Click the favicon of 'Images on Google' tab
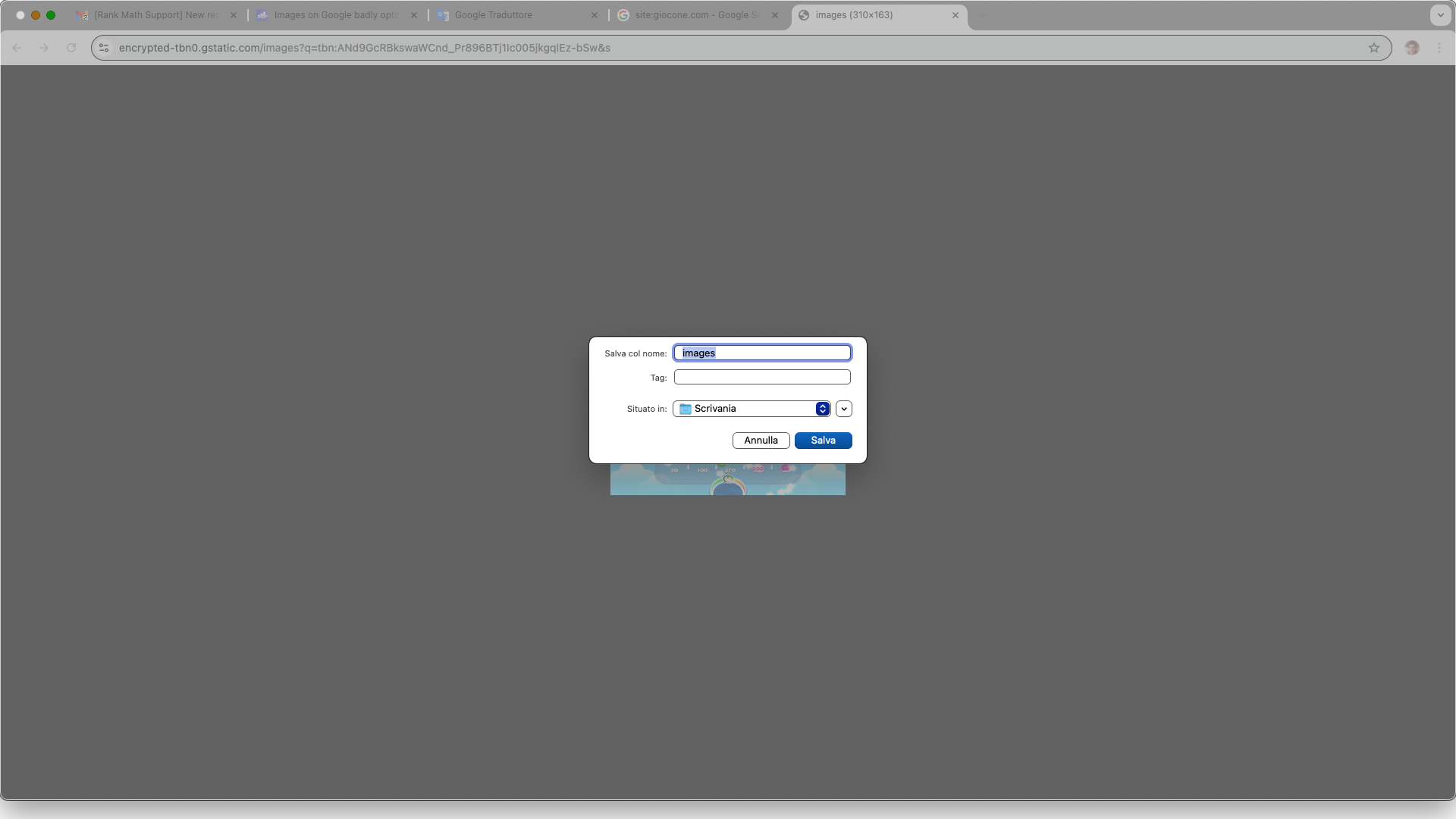 [262, 15]
